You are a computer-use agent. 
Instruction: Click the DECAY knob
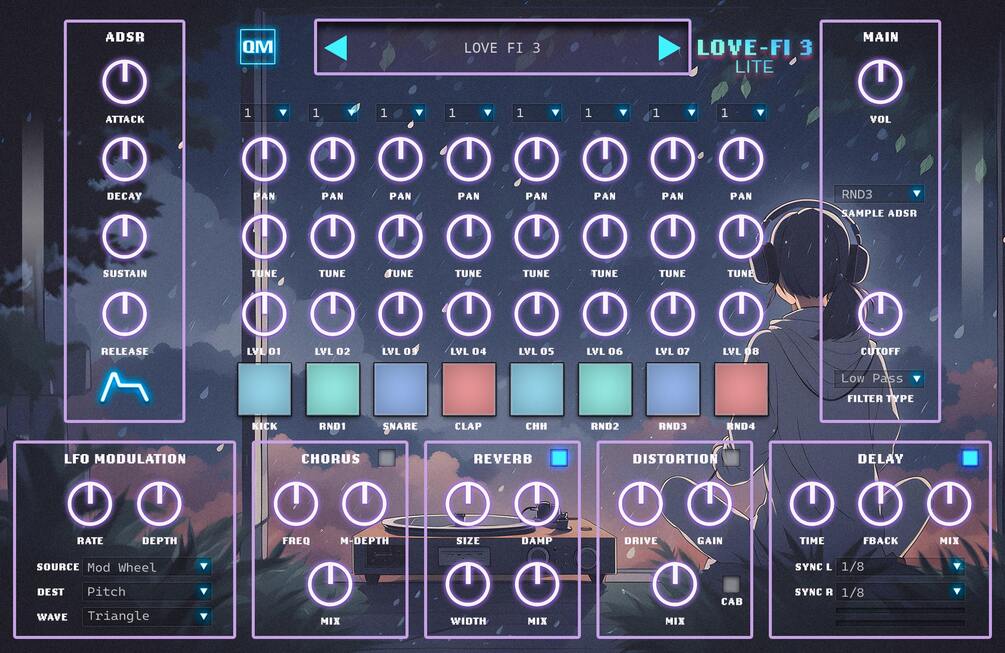[124, 159]
